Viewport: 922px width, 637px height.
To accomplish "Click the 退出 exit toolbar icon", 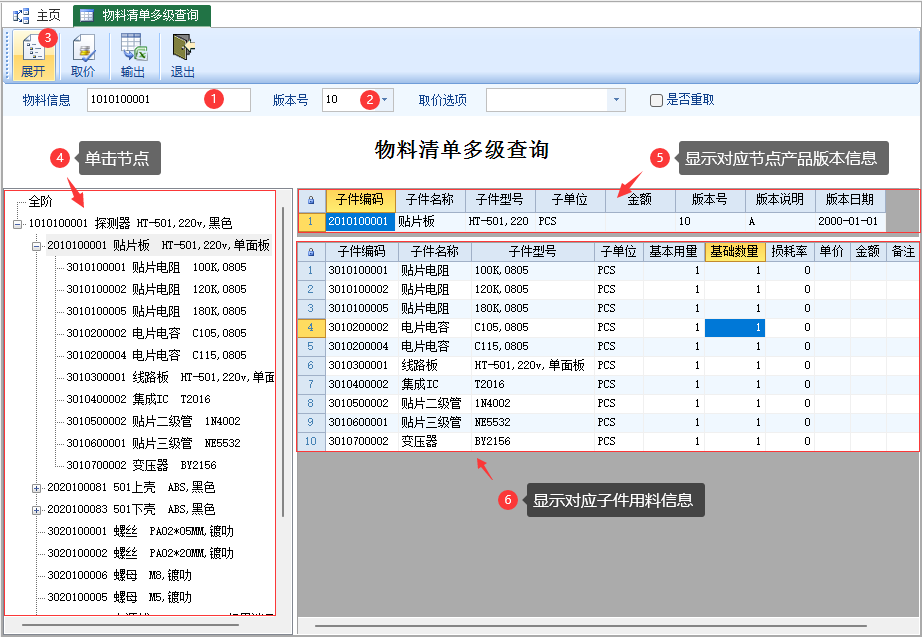I will (x=183, y=55).
